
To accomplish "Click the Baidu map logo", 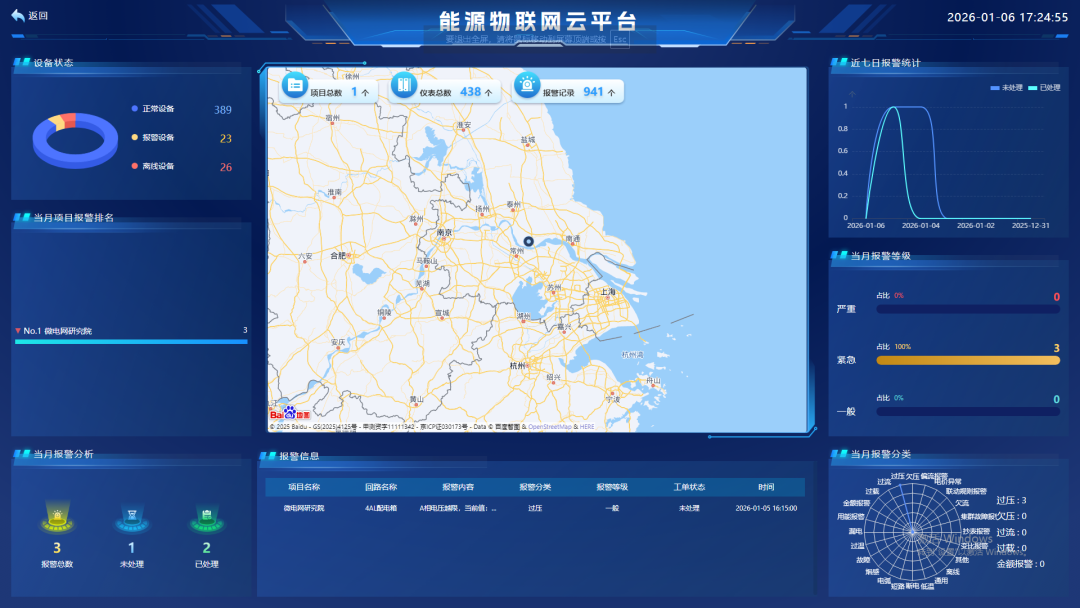I will click(289, 414).
